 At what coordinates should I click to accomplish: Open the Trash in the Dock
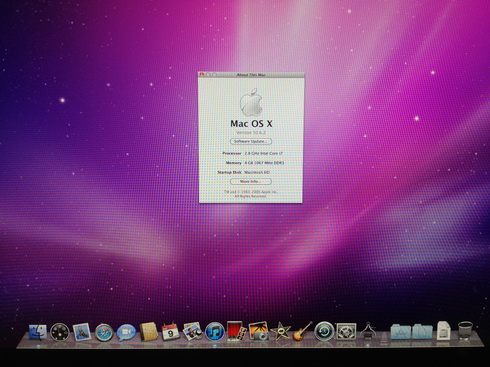click(465, 331)
